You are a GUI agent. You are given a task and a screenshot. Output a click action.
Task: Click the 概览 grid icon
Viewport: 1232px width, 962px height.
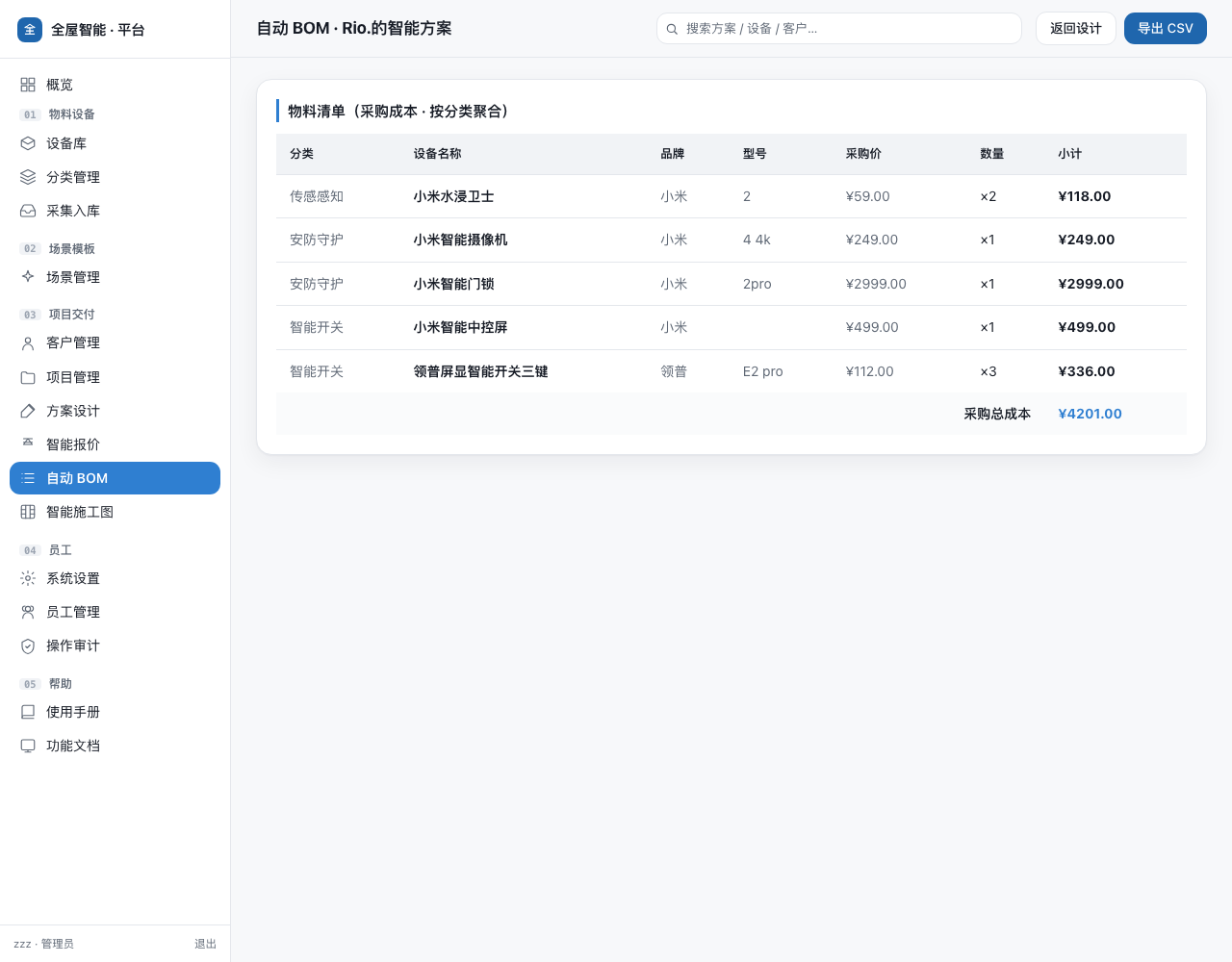[x=28, y=85]
